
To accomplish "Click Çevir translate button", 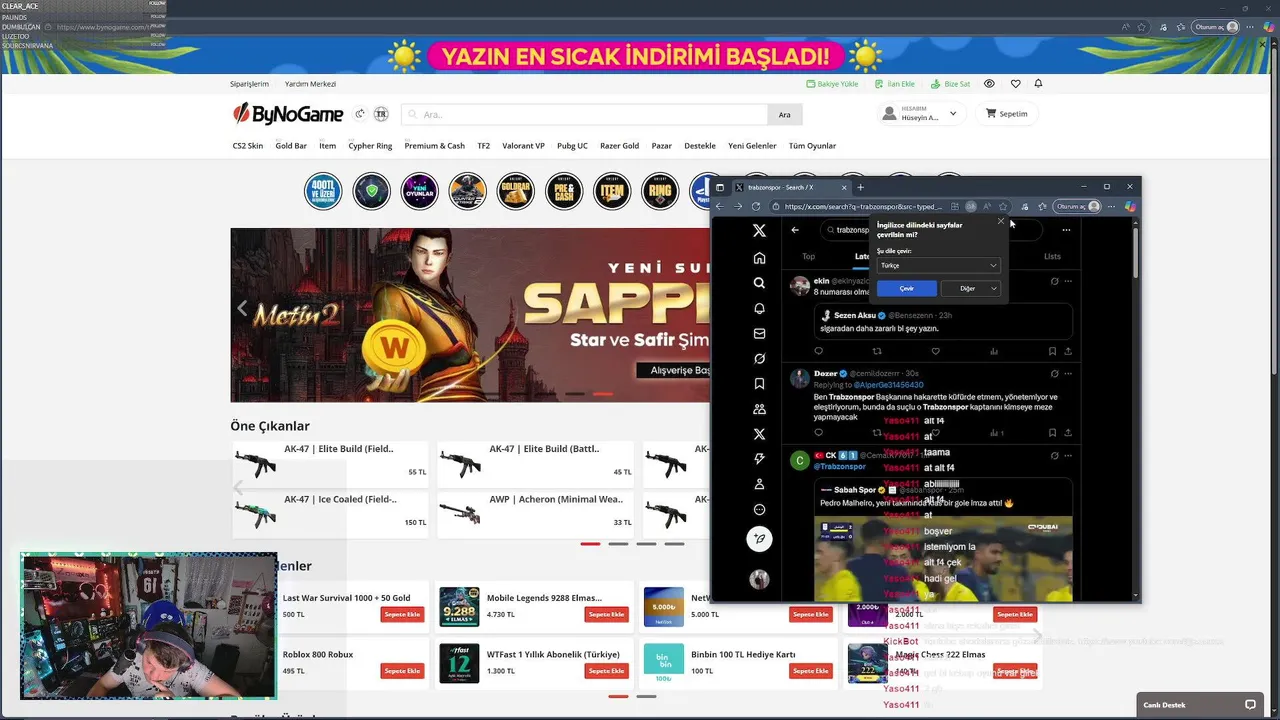I will [x=907, y=288].
